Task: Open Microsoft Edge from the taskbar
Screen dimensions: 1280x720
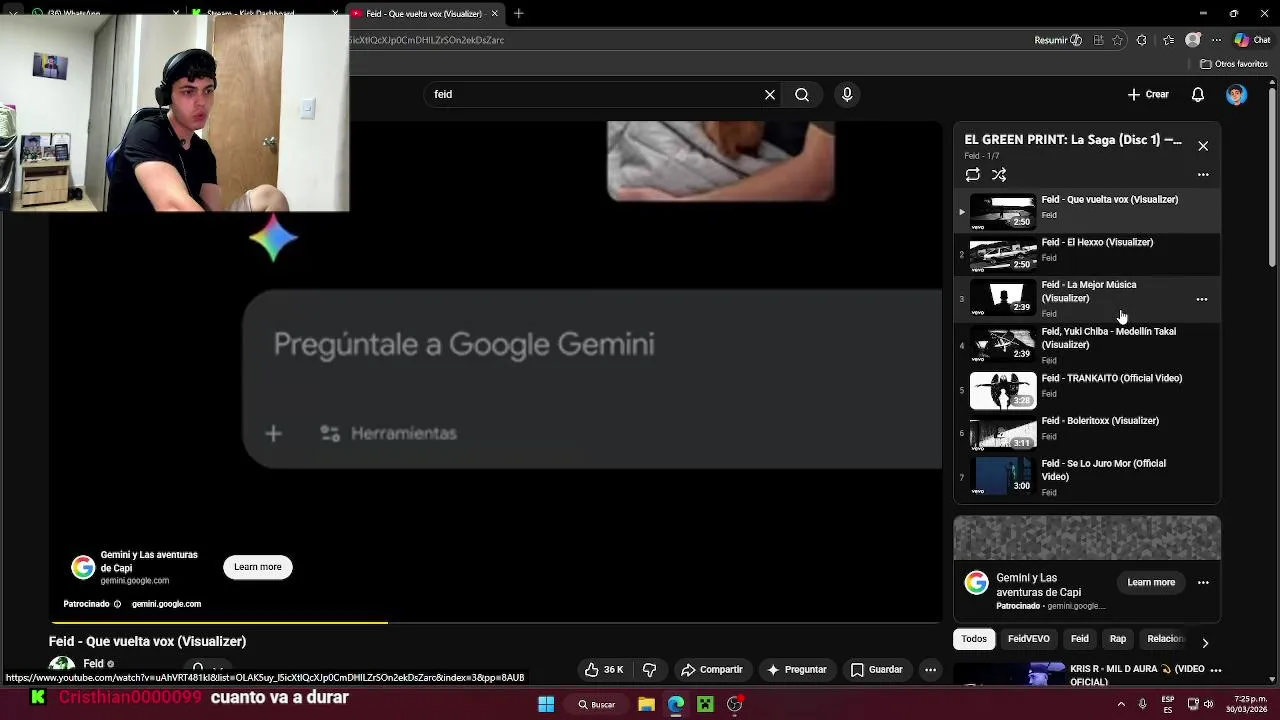Action: coord(676,704)
